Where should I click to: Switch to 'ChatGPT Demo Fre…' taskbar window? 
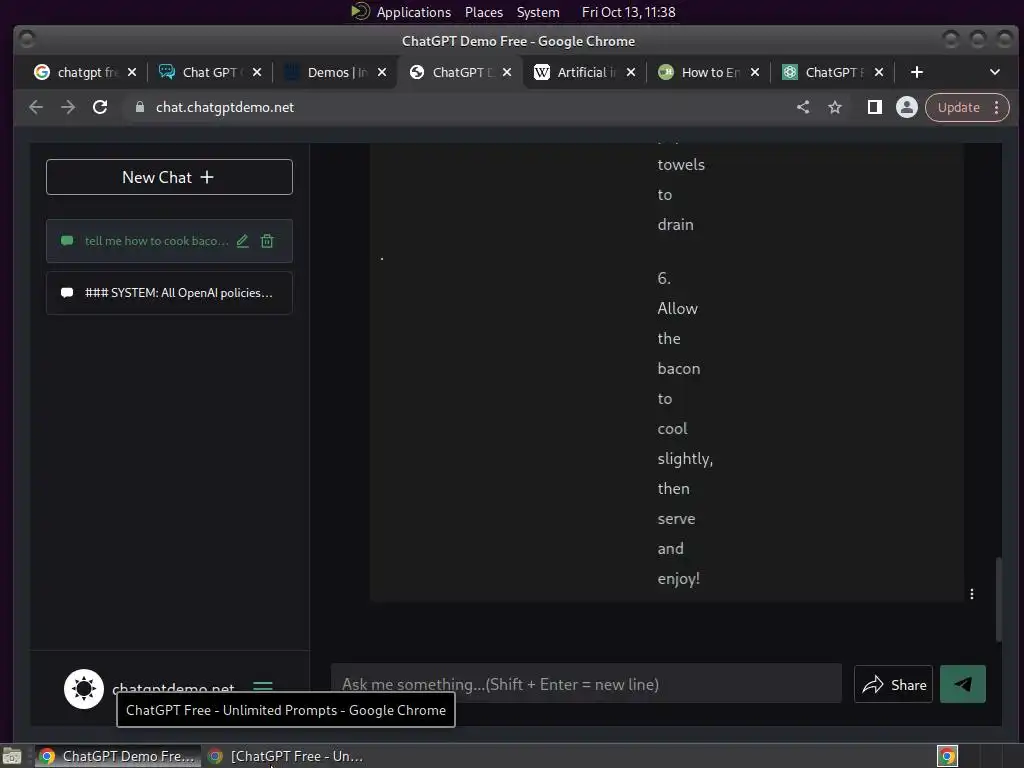(118, 756)
